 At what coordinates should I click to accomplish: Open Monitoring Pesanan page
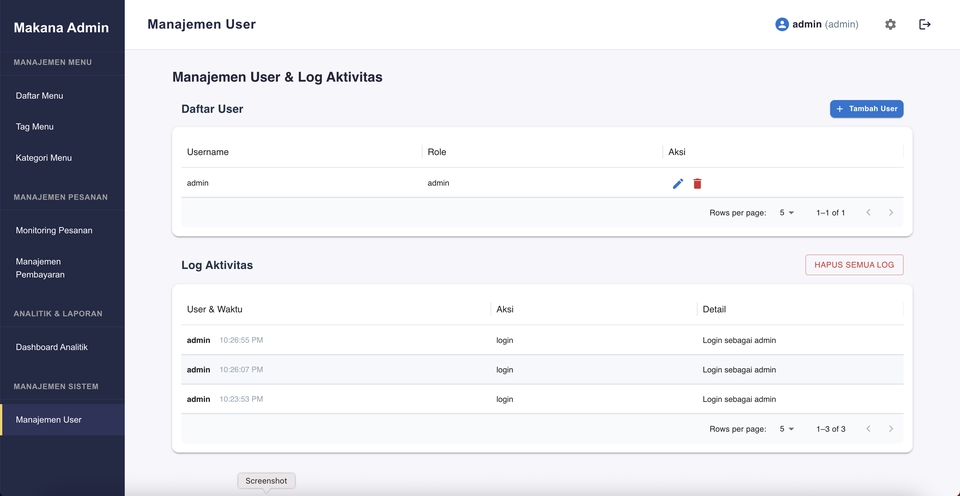click(x=54, y=230)
